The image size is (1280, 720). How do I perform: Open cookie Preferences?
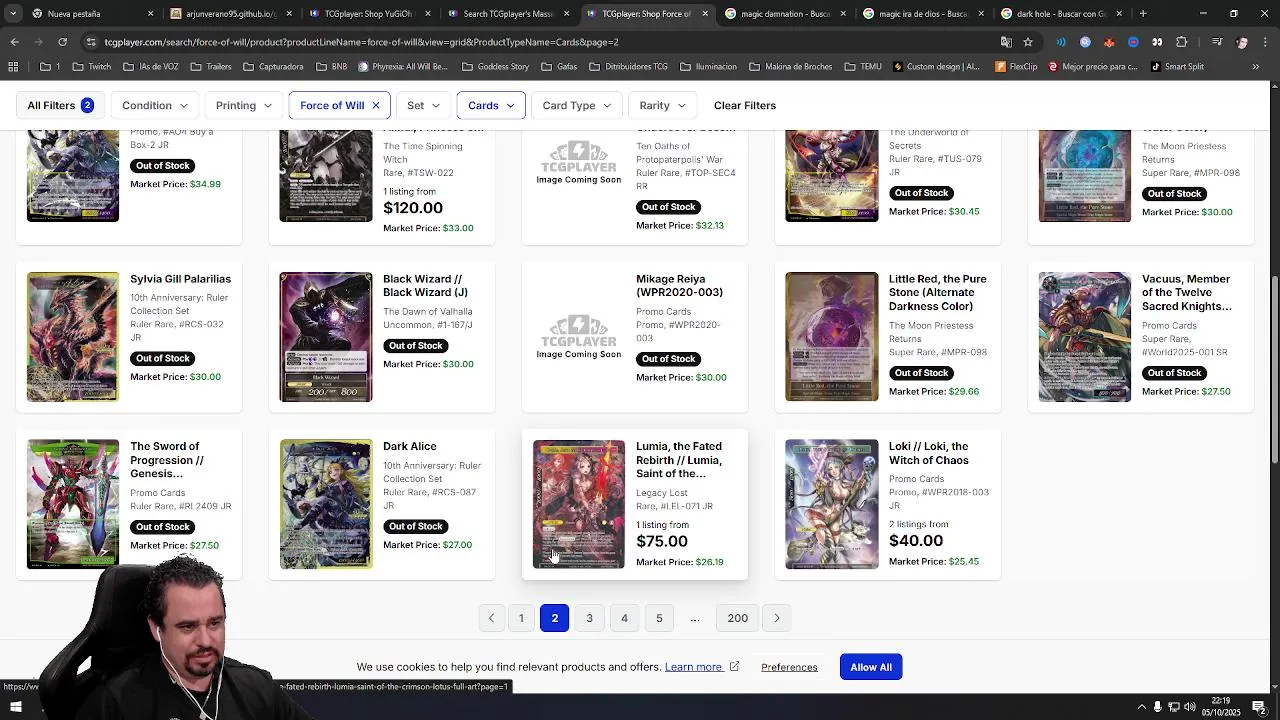(789, 667)
